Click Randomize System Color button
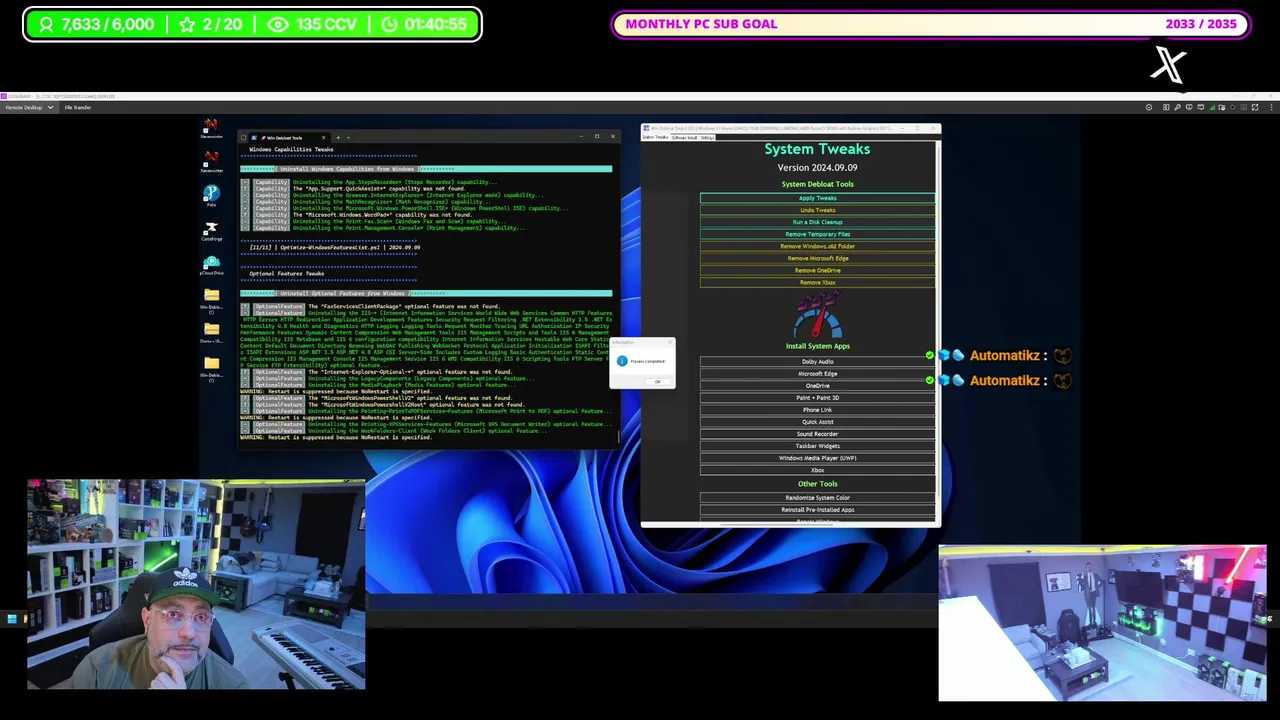 tap(817, 498)
